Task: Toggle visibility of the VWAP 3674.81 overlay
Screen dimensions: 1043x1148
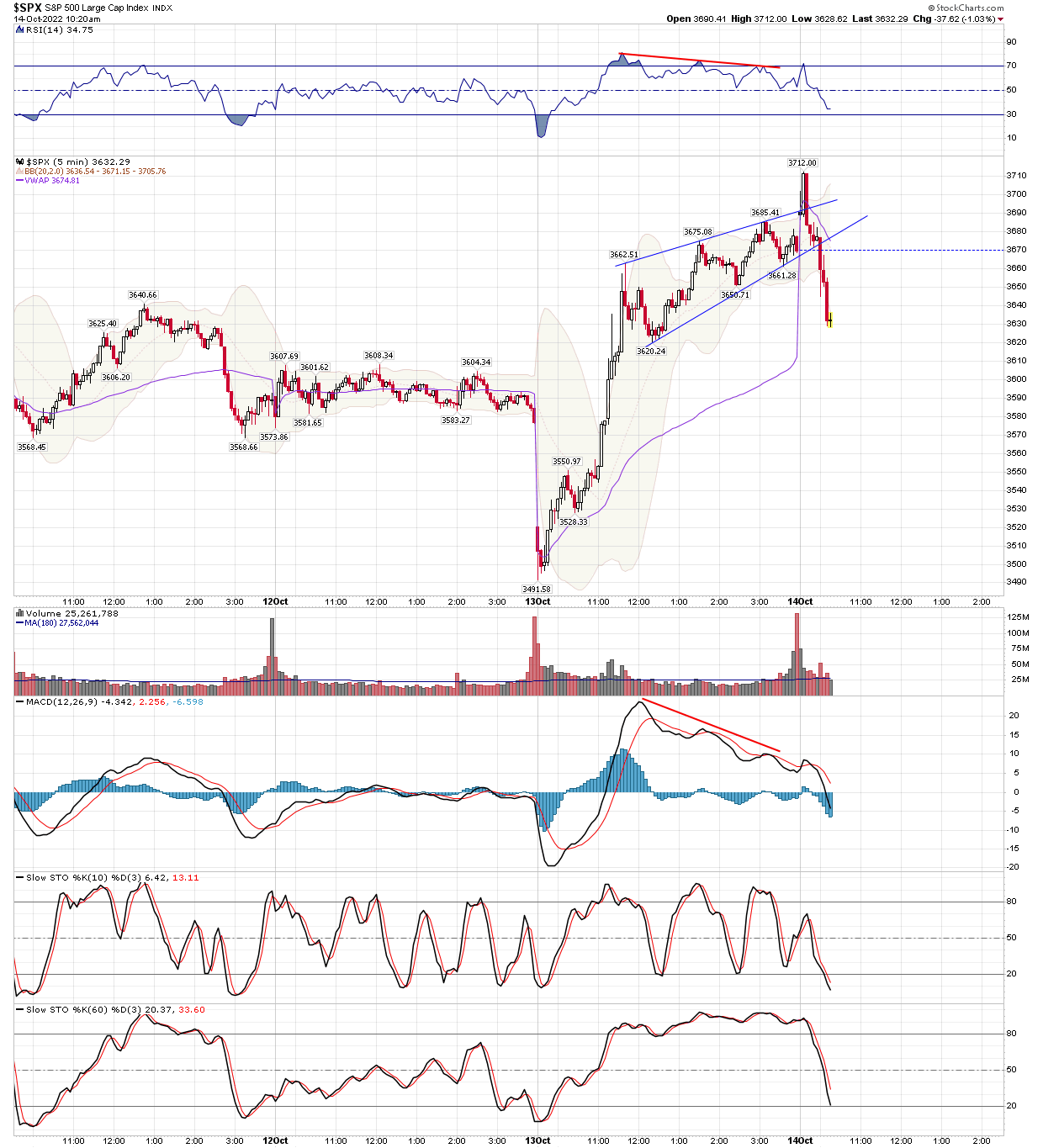Action: (x=50, y=180)
